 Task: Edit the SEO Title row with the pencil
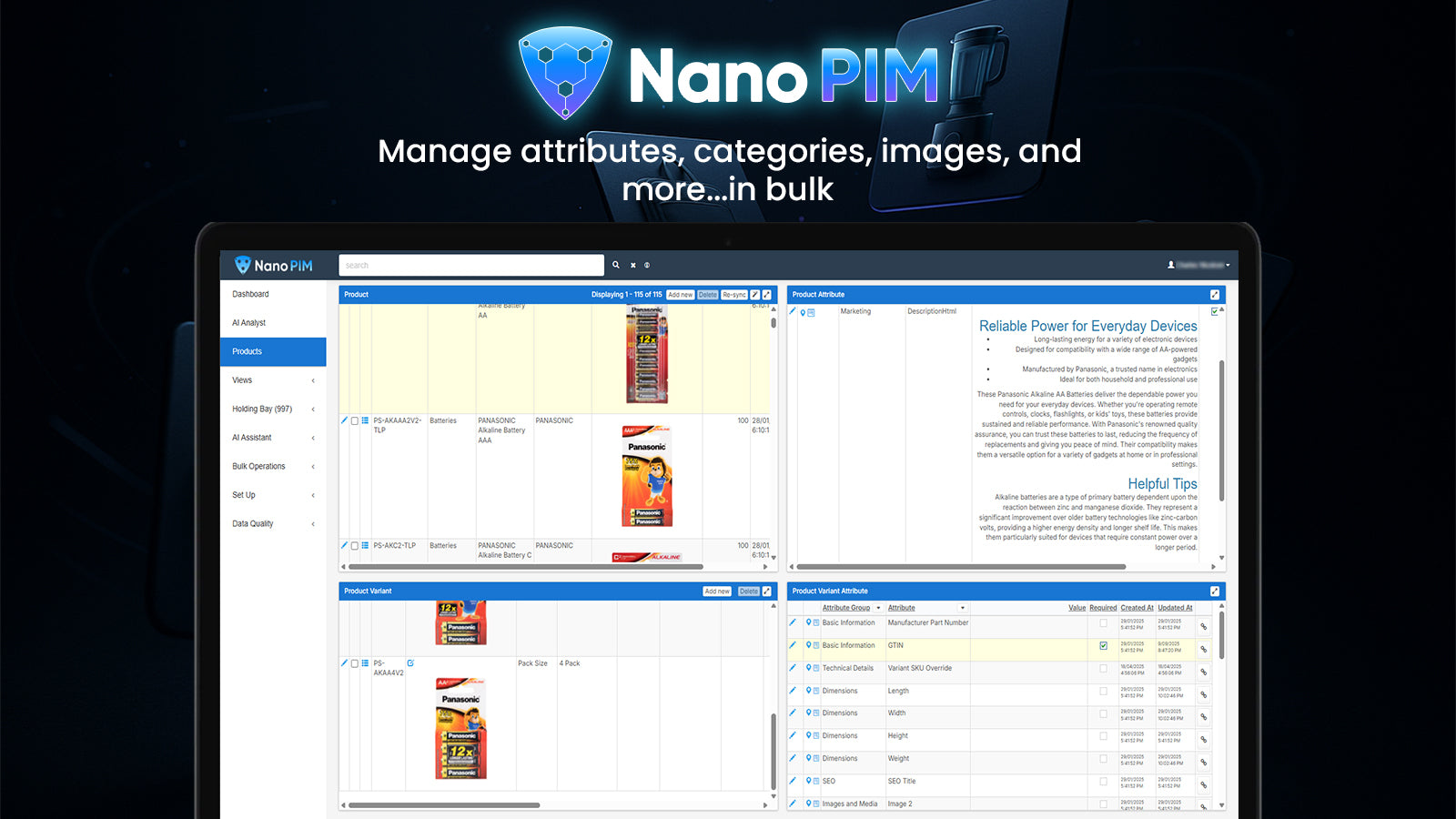click(793, 781)
